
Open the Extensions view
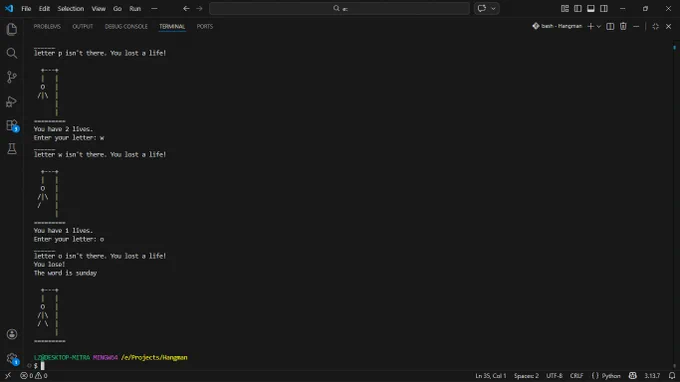tap(12, 126)
